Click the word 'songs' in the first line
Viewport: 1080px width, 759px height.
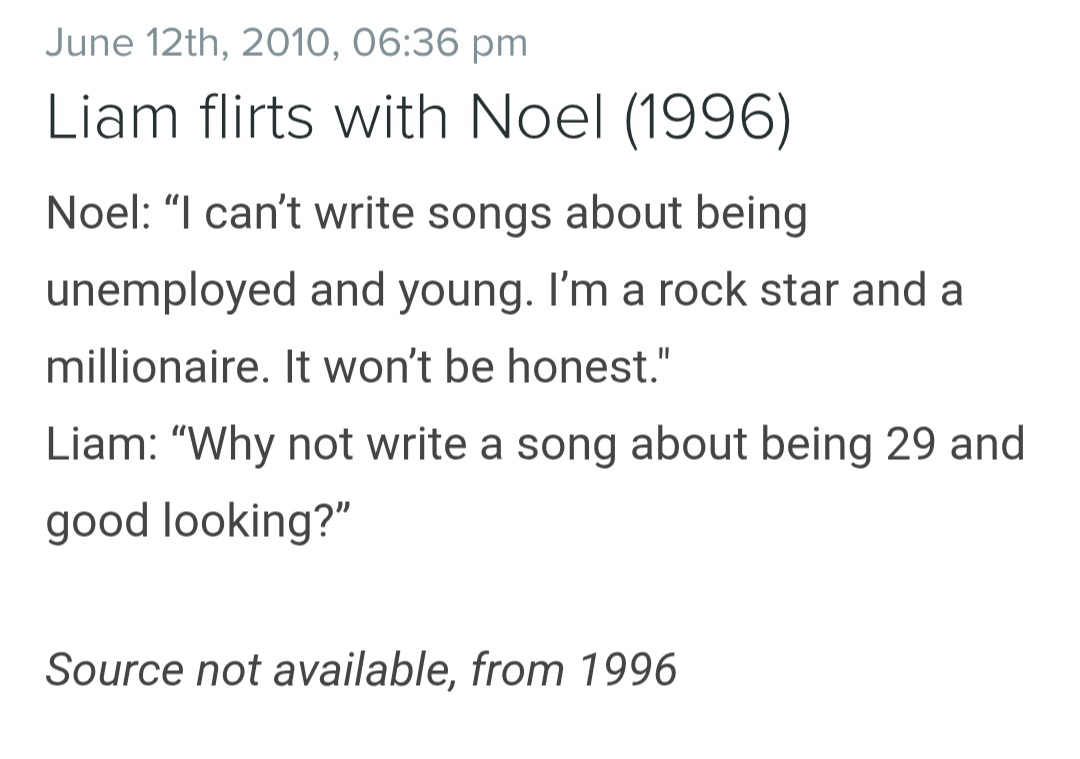tap(490, 214)
